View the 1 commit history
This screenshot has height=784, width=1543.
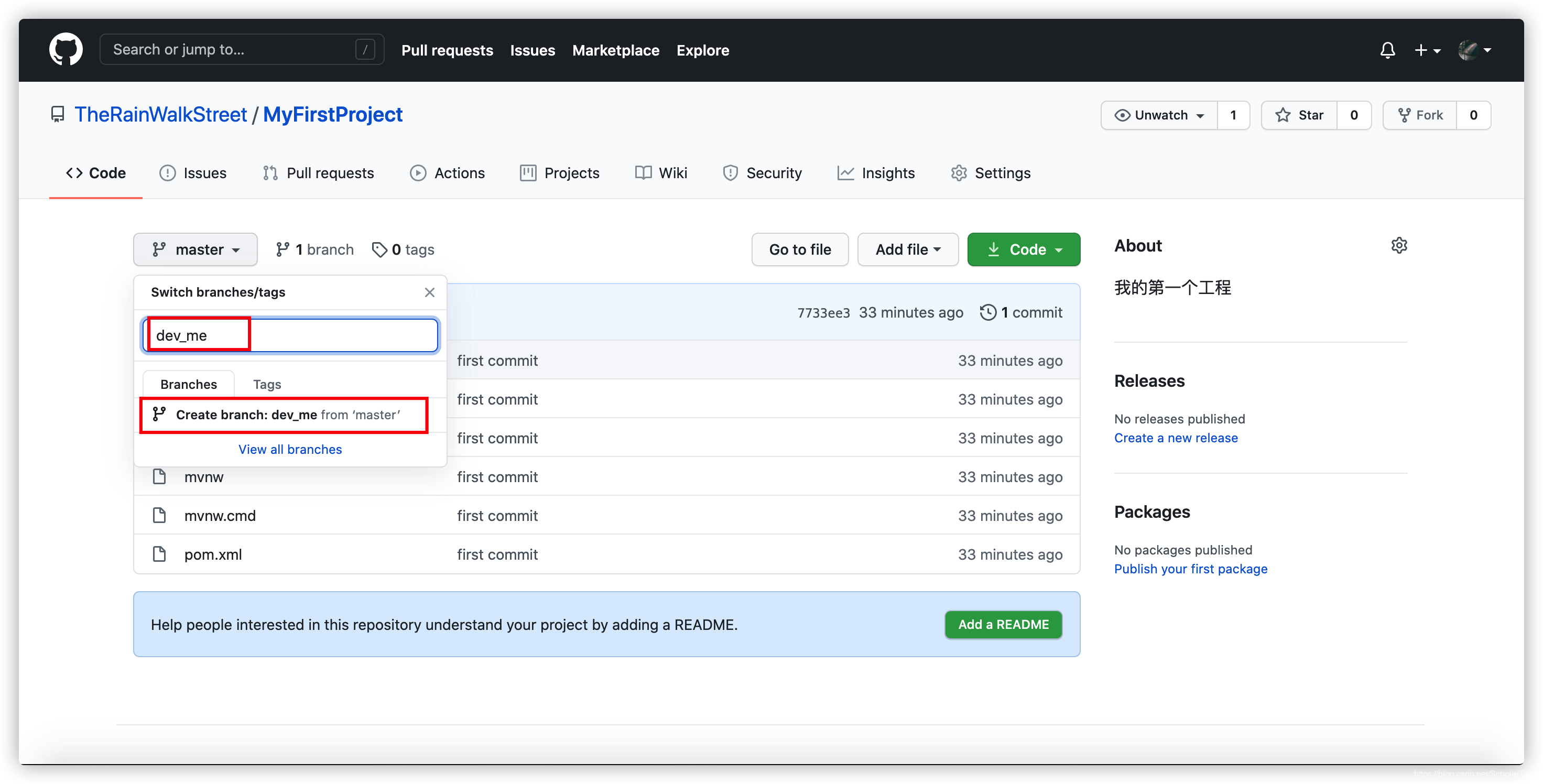[1022, 313]
